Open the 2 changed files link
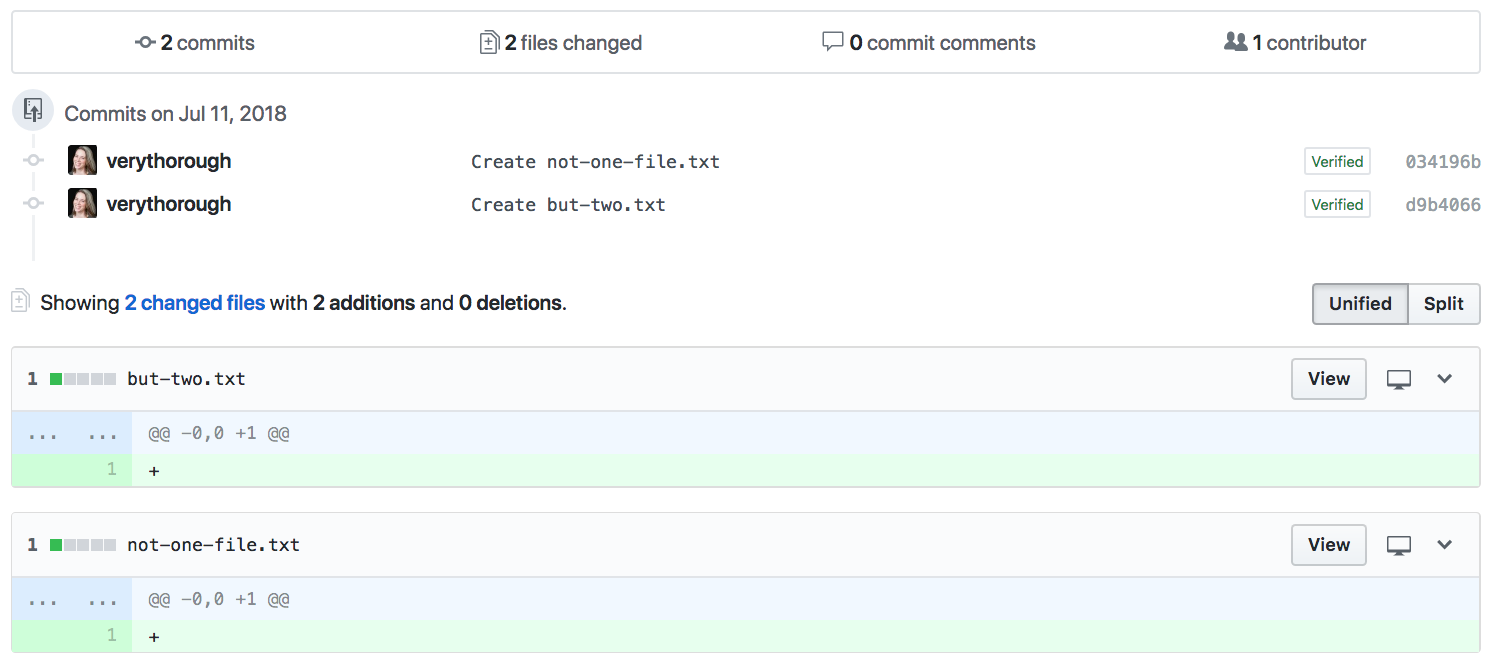 (195, 302)
